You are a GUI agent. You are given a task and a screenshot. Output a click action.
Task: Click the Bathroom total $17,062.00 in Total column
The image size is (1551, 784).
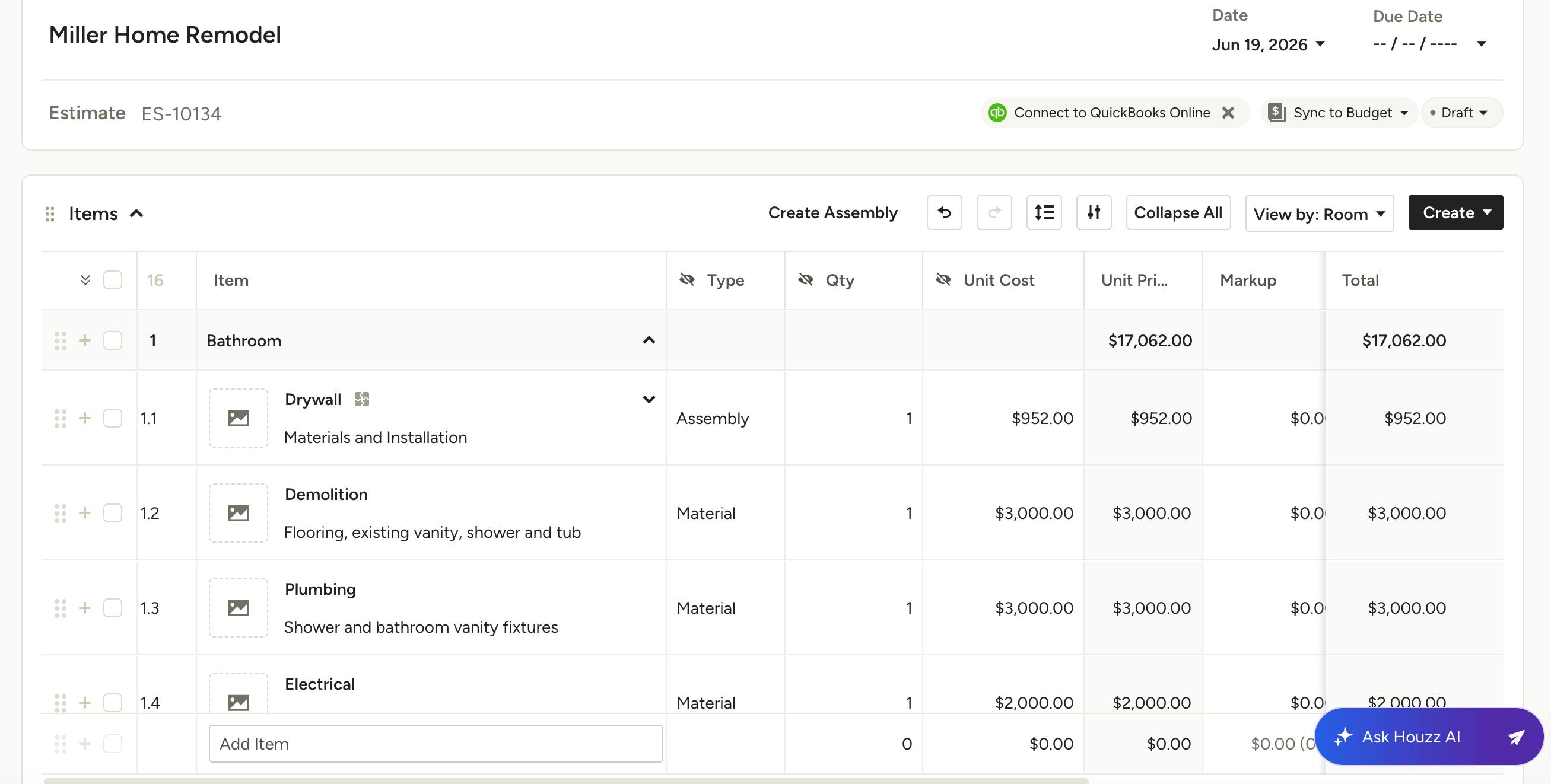click(1403, 340)
